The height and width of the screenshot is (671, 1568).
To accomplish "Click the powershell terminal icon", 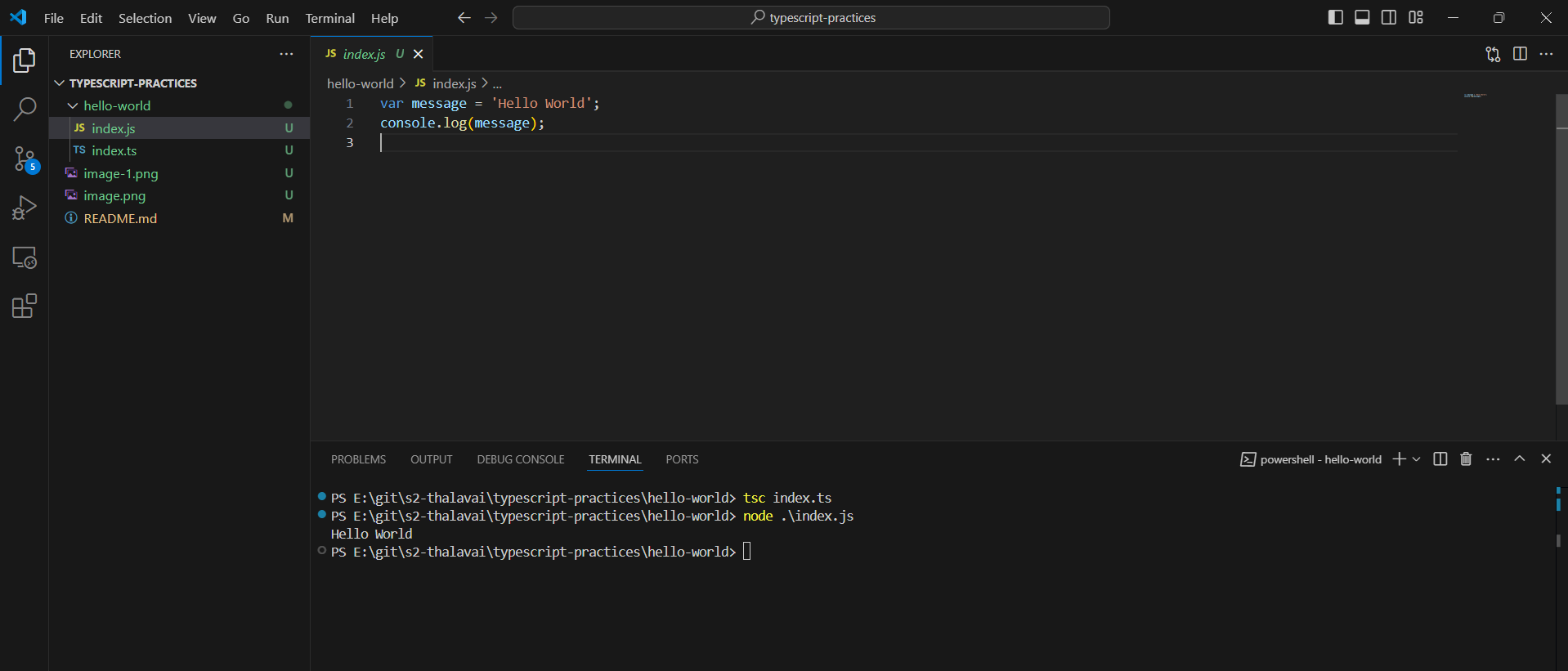I will [1248, 459].
